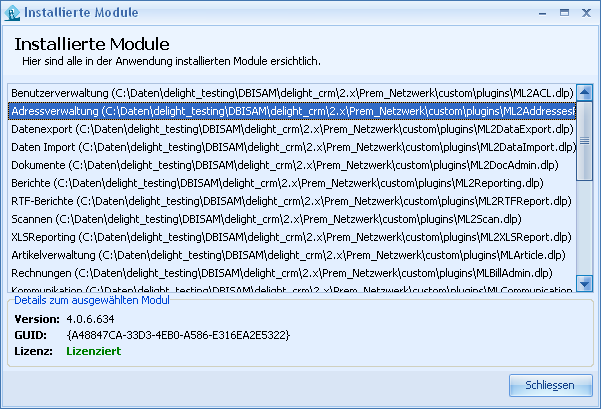This screenshot has width=601, height=409.
Task: Select the Berichte module row
Action: (x=292, y=183)
